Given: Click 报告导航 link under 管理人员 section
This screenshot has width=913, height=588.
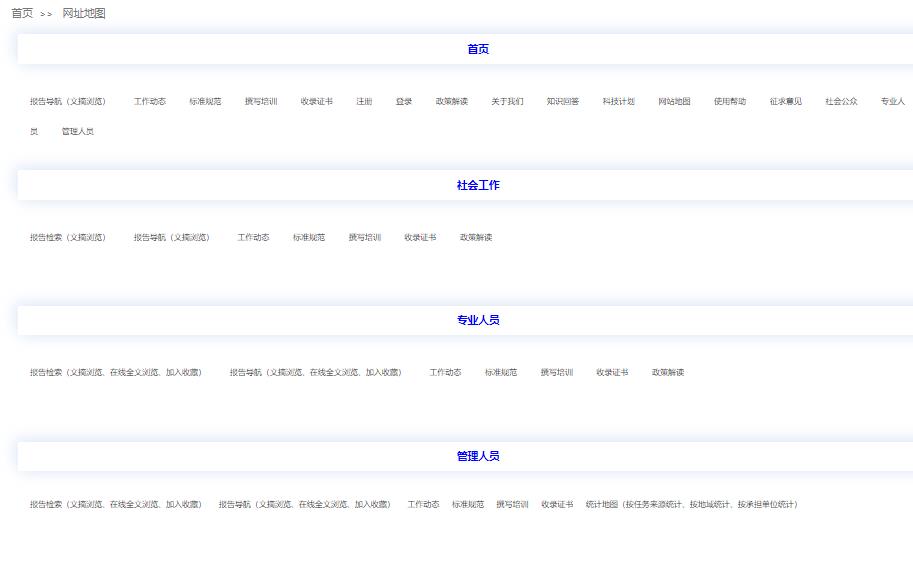Looking at the screenshot, I should pos(305,505).
